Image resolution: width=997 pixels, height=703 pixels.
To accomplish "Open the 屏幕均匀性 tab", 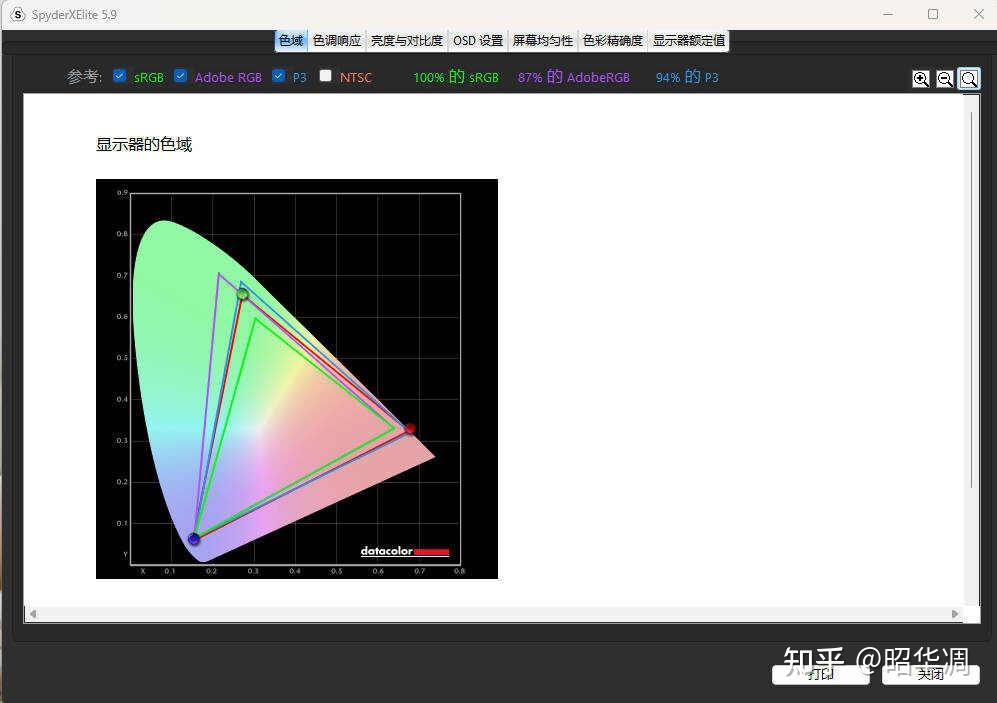I will click(543, 41).
